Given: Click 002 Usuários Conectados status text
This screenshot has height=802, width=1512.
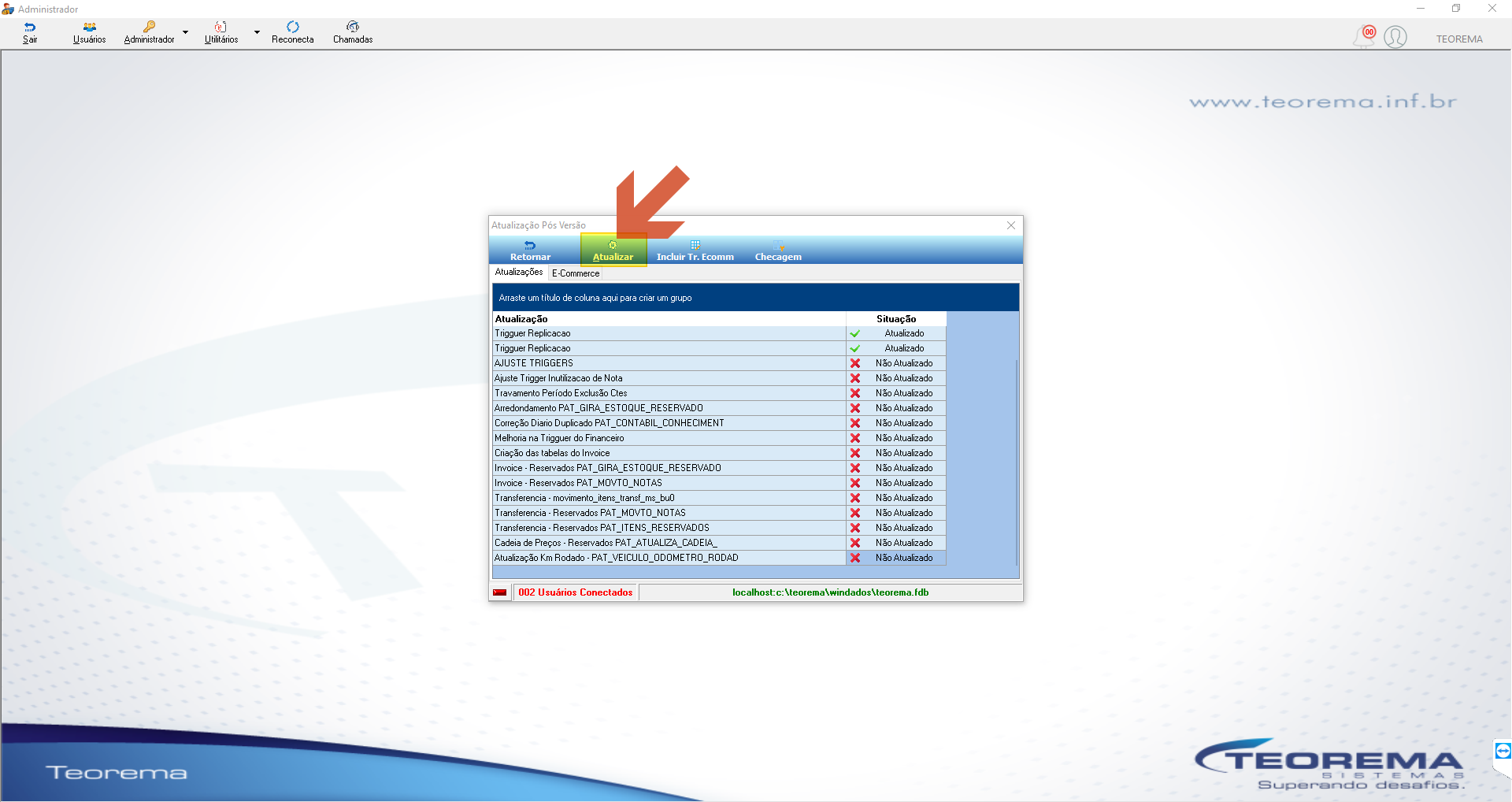Looking at the screenshot, I should point(576,592).
